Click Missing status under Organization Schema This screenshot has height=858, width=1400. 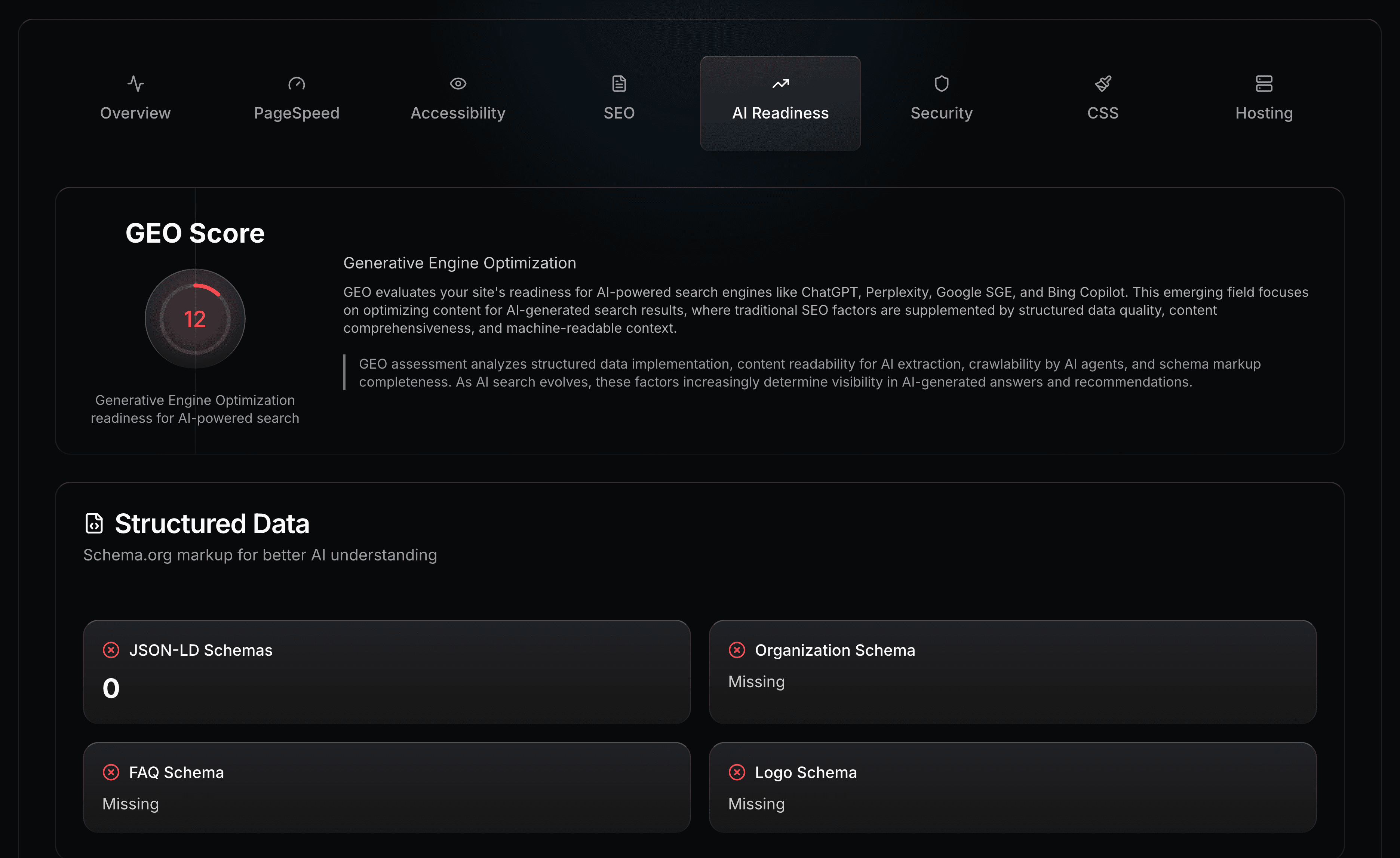(x=756, y=681)
